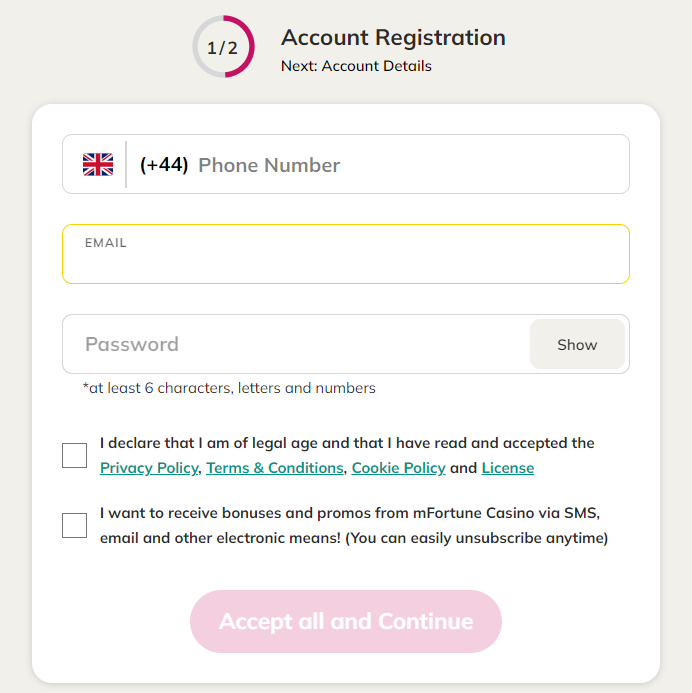Image resolution: width=692 pixels, height=693 pixels.
Task: Click Accept all and Continue button
Action: (346, 621)
